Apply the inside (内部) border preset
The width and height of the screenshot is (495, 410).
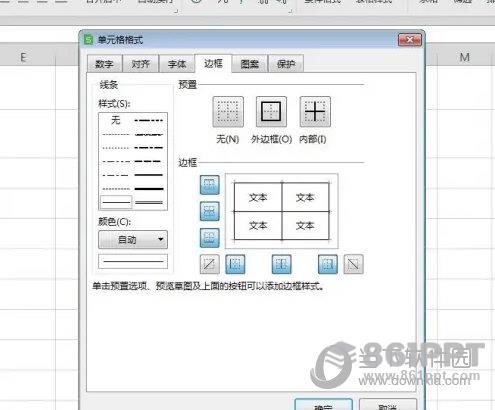click(x=315, y=112)
